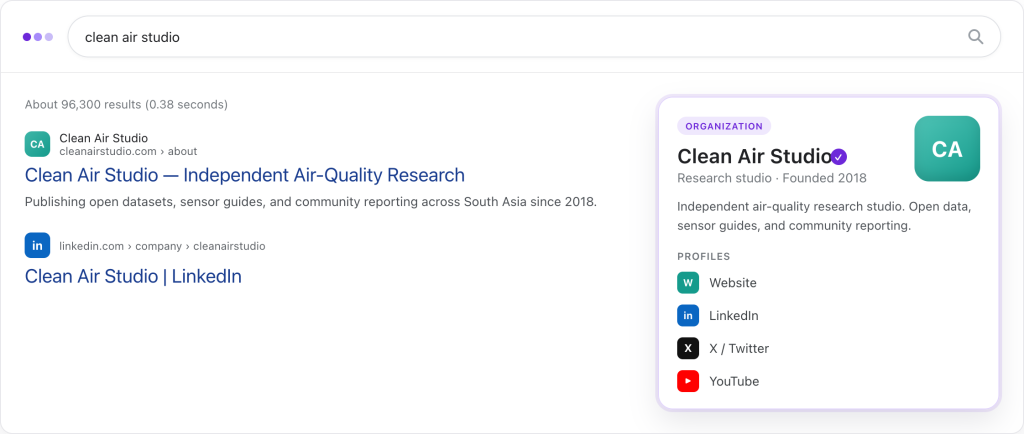
Task: Click into the search box containing 'clean air studio'
Action: click(x=534, y=37)
